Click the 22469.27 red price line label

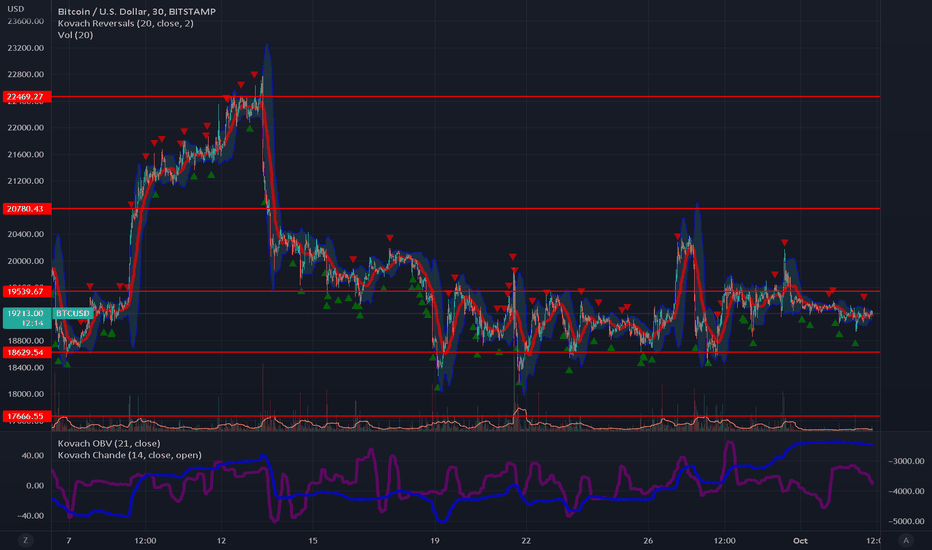pos(27,96)
